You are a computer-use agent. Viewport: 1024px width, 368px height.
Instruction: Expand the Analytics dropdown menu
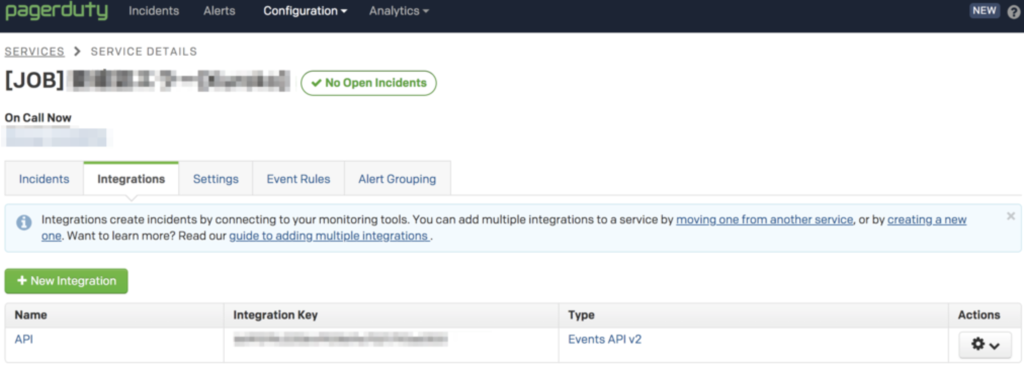tap(399, 11)
